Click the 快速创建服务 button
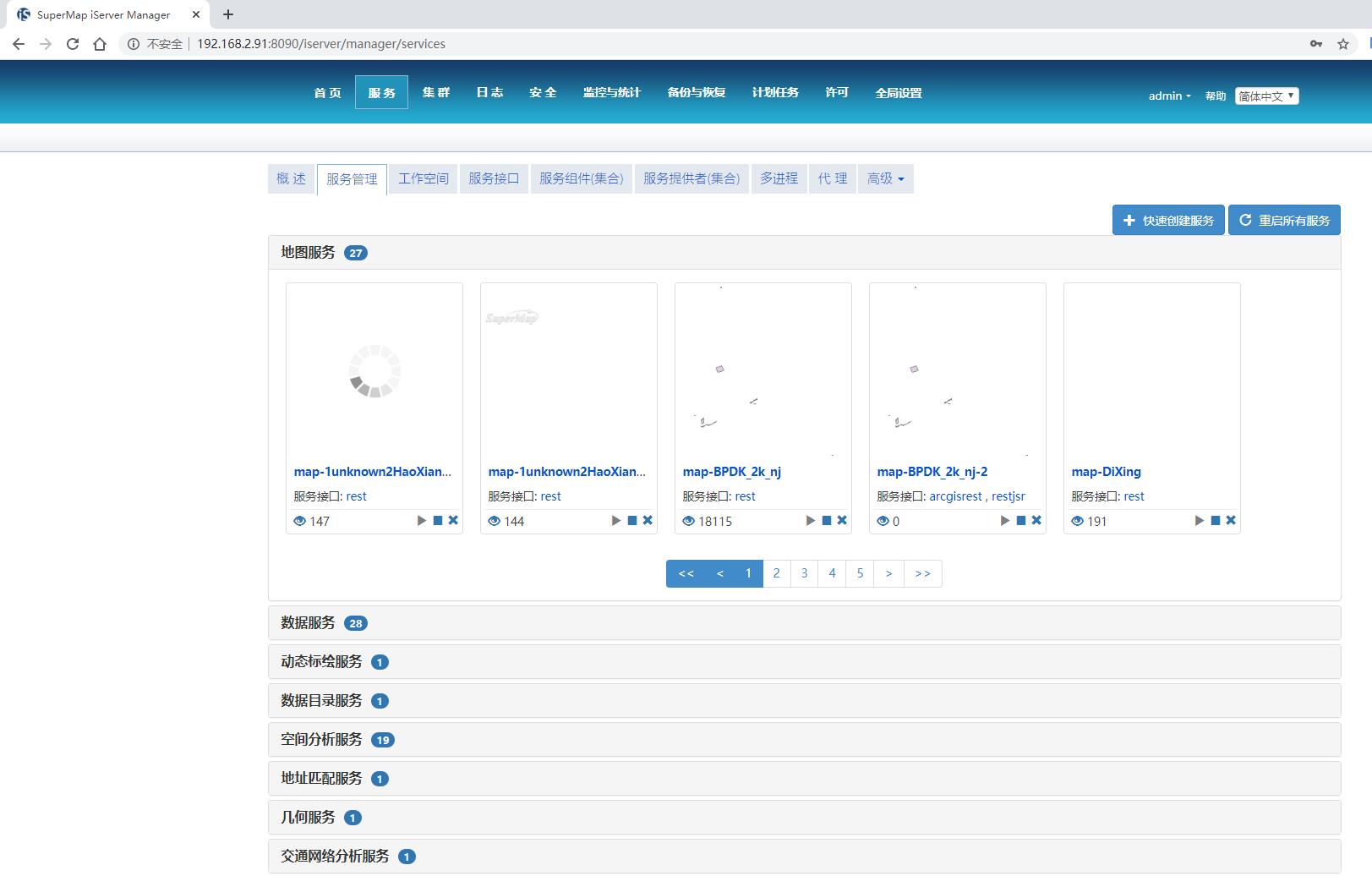 (x=1168, y=220)
